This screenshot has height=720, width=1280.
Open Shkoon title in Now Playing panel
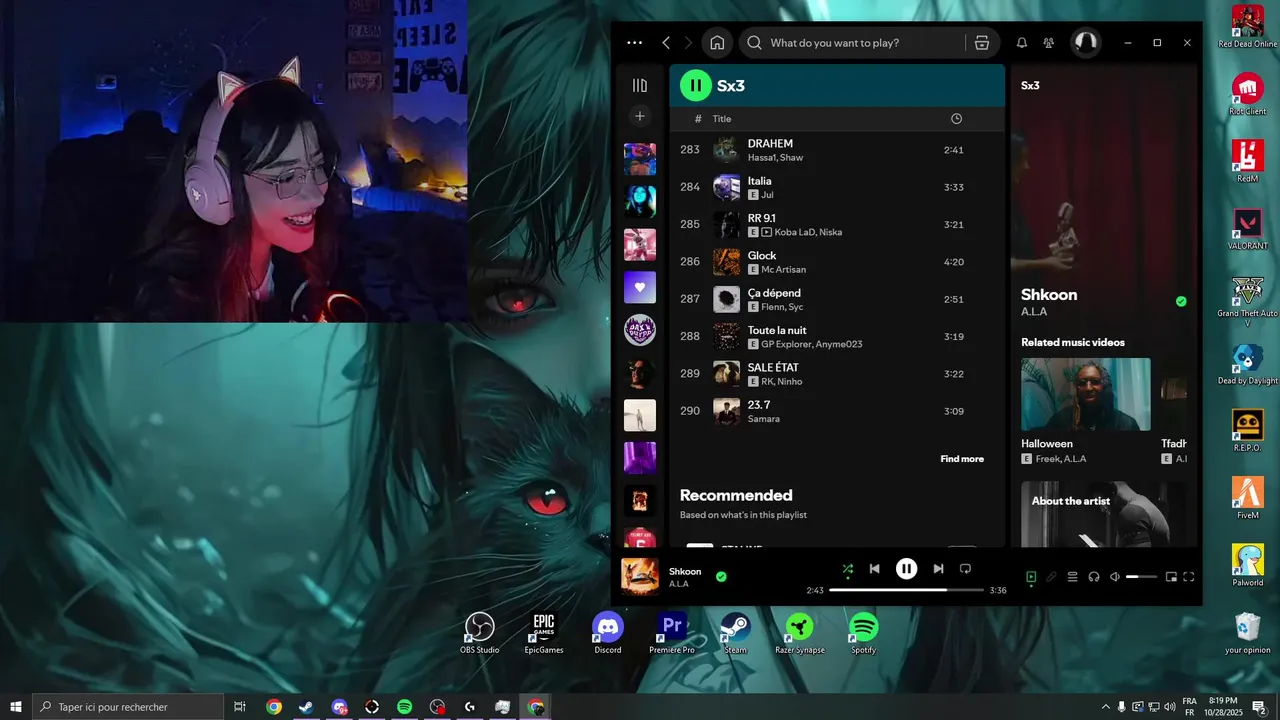(1049, 295)
